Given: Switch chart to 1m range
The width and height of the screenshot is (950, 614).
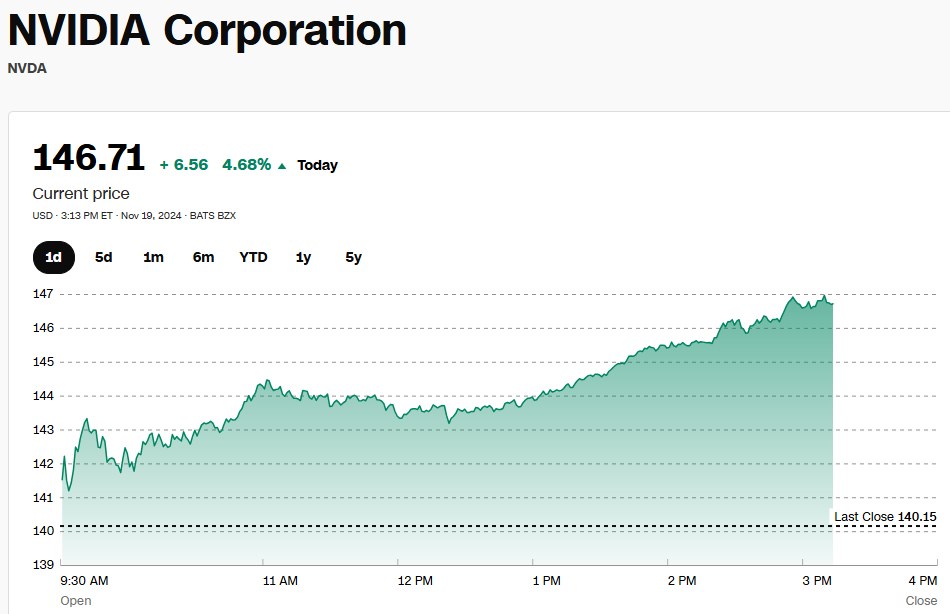Looking at the screenshot, I should coord(153,258).
